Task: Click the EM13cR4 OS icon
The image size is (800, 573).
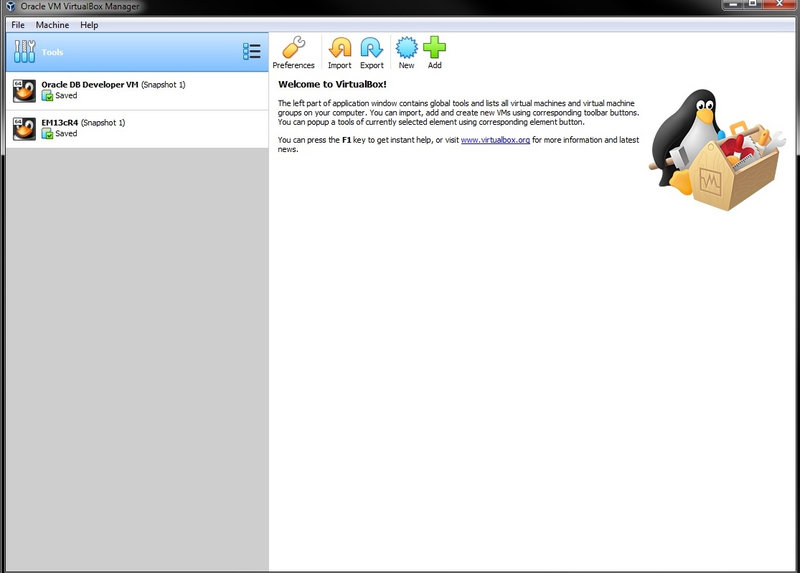Action: pyautogui.click(x=24, y=129)
